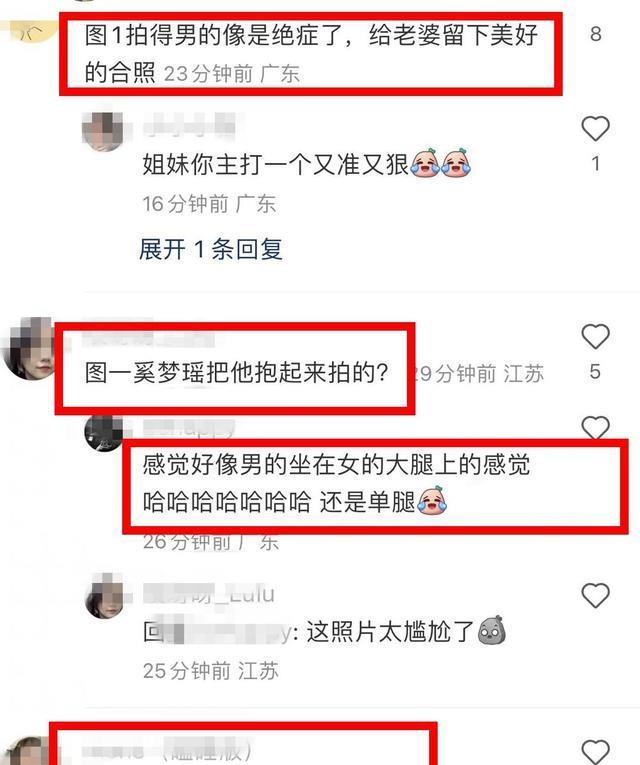The height and width of the screenshot is (765, 640).
Task: Like the 这照片太尴尬了 reply
Action: (x=595, y=596)
